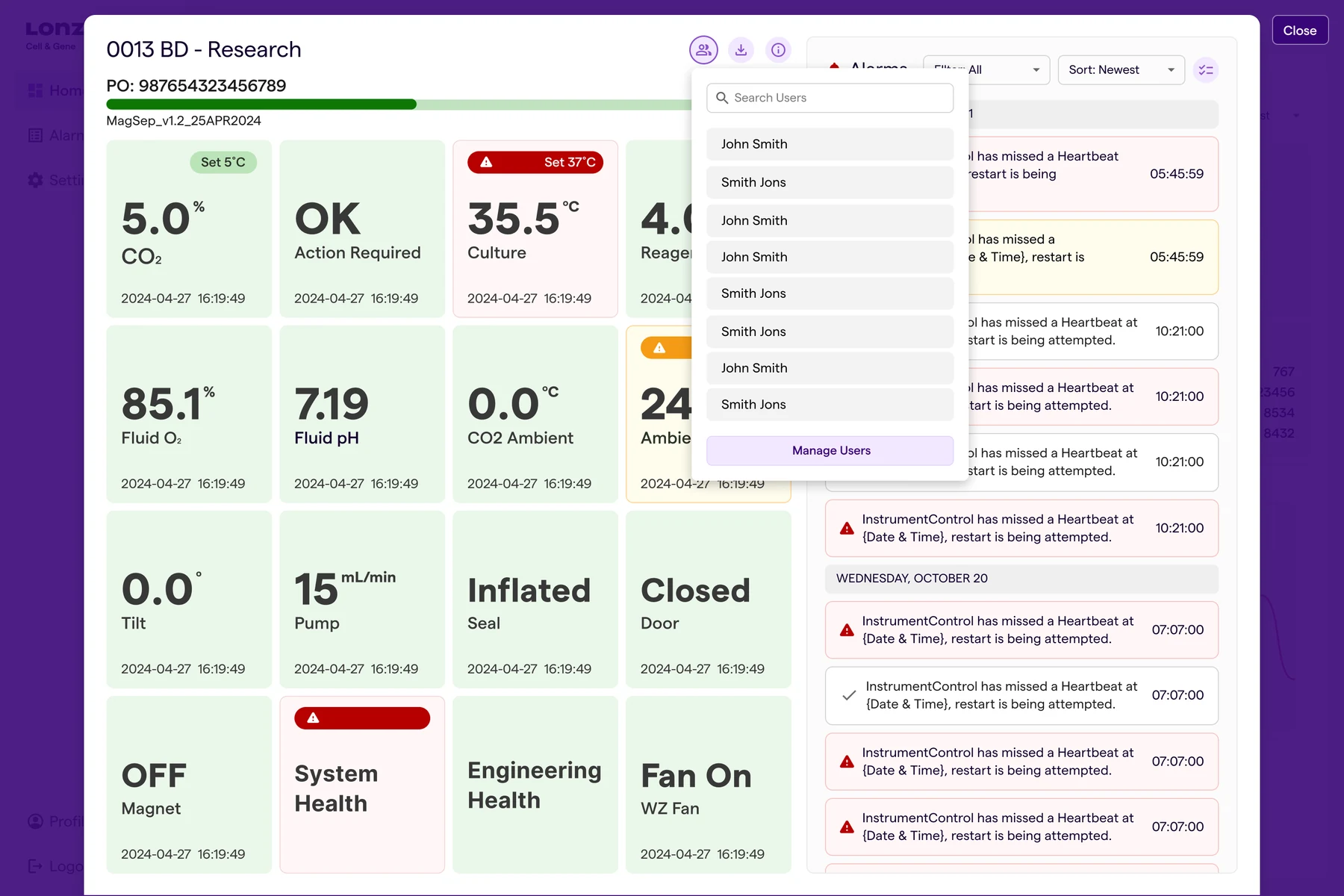Click the 0013 BD - Research title
Screen dimensions: 1344x896
pos(204,49)
